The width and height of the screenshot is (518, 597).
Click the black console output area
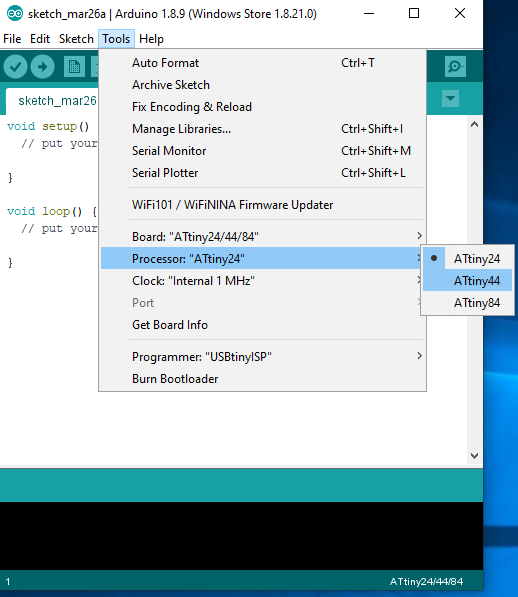coord(241,536)
